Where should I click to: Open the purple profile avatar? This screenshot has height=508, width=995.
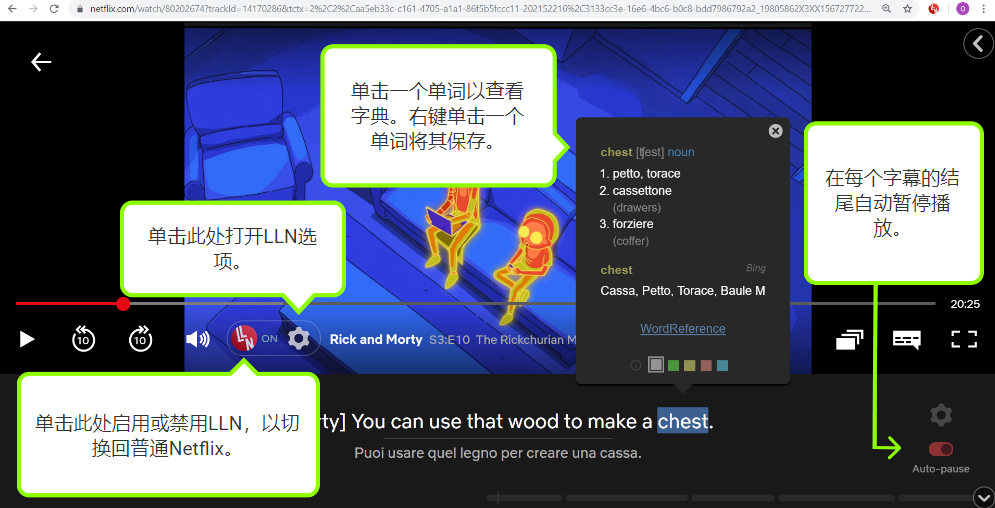click(x=962, y=9)
